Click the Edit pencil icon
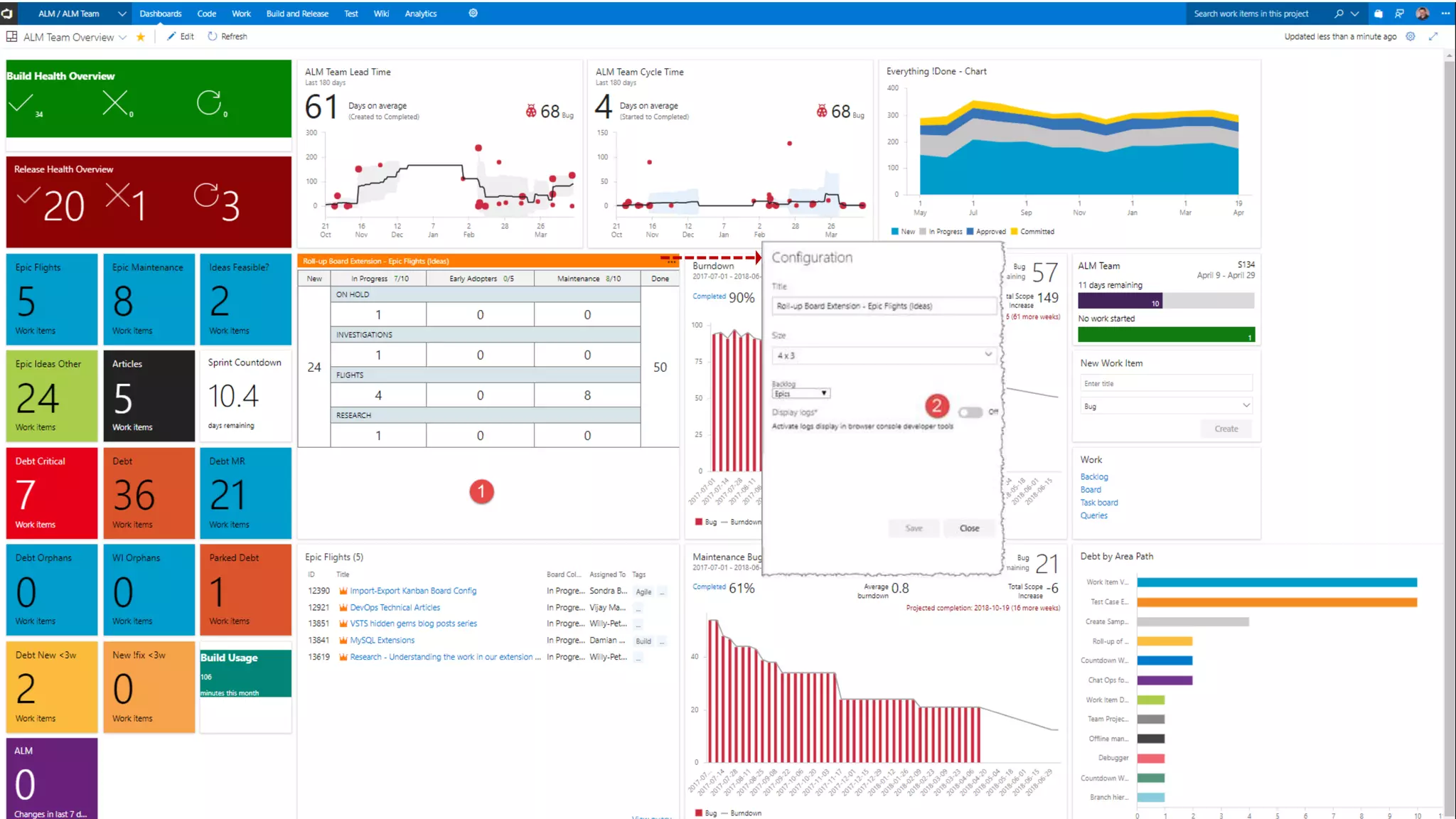 171,36
